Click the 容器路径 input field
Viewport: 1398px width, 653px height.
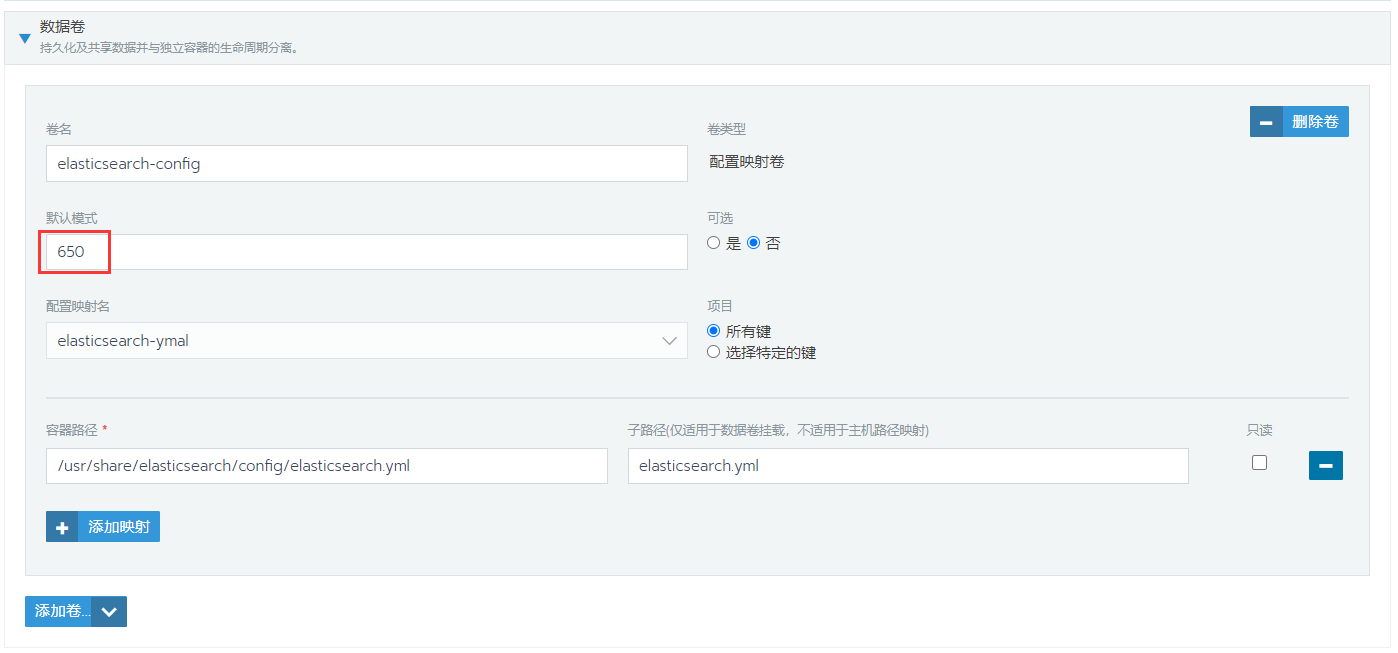326,466
